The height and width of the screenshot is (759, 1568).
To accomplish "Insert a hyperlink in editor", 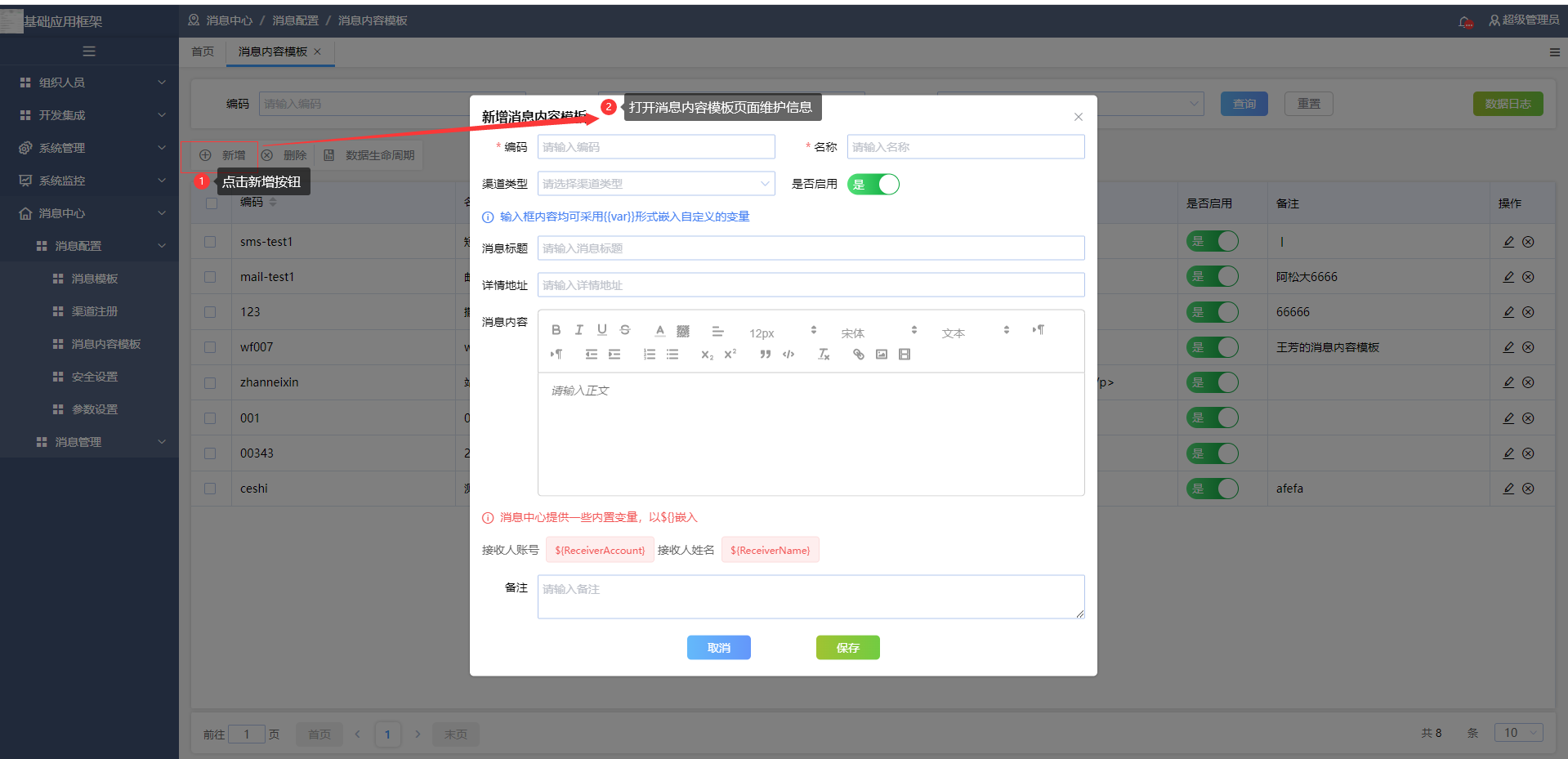I will 859,355.
